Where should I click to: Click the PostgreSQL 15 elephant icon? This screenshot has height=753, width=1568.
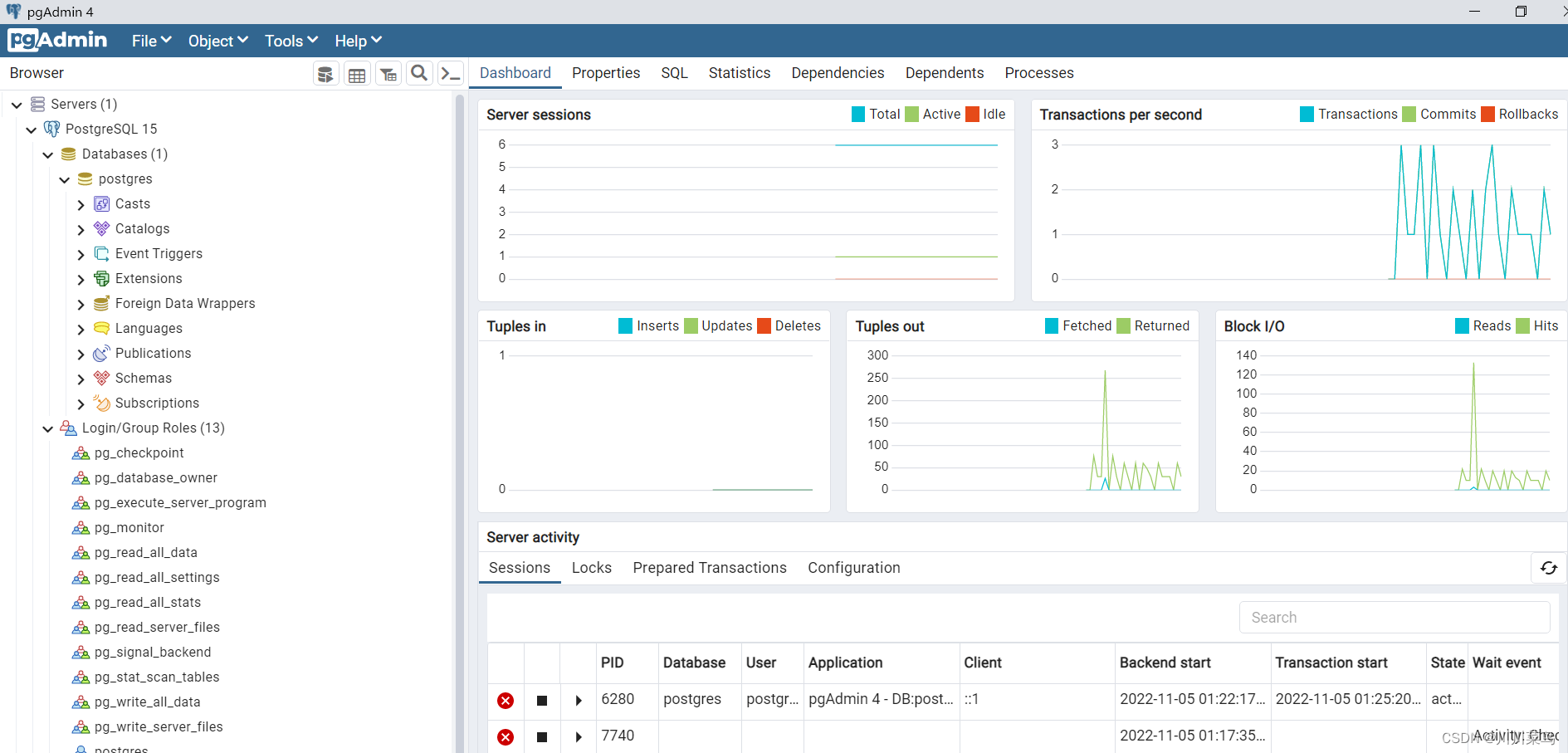point(52,129)
